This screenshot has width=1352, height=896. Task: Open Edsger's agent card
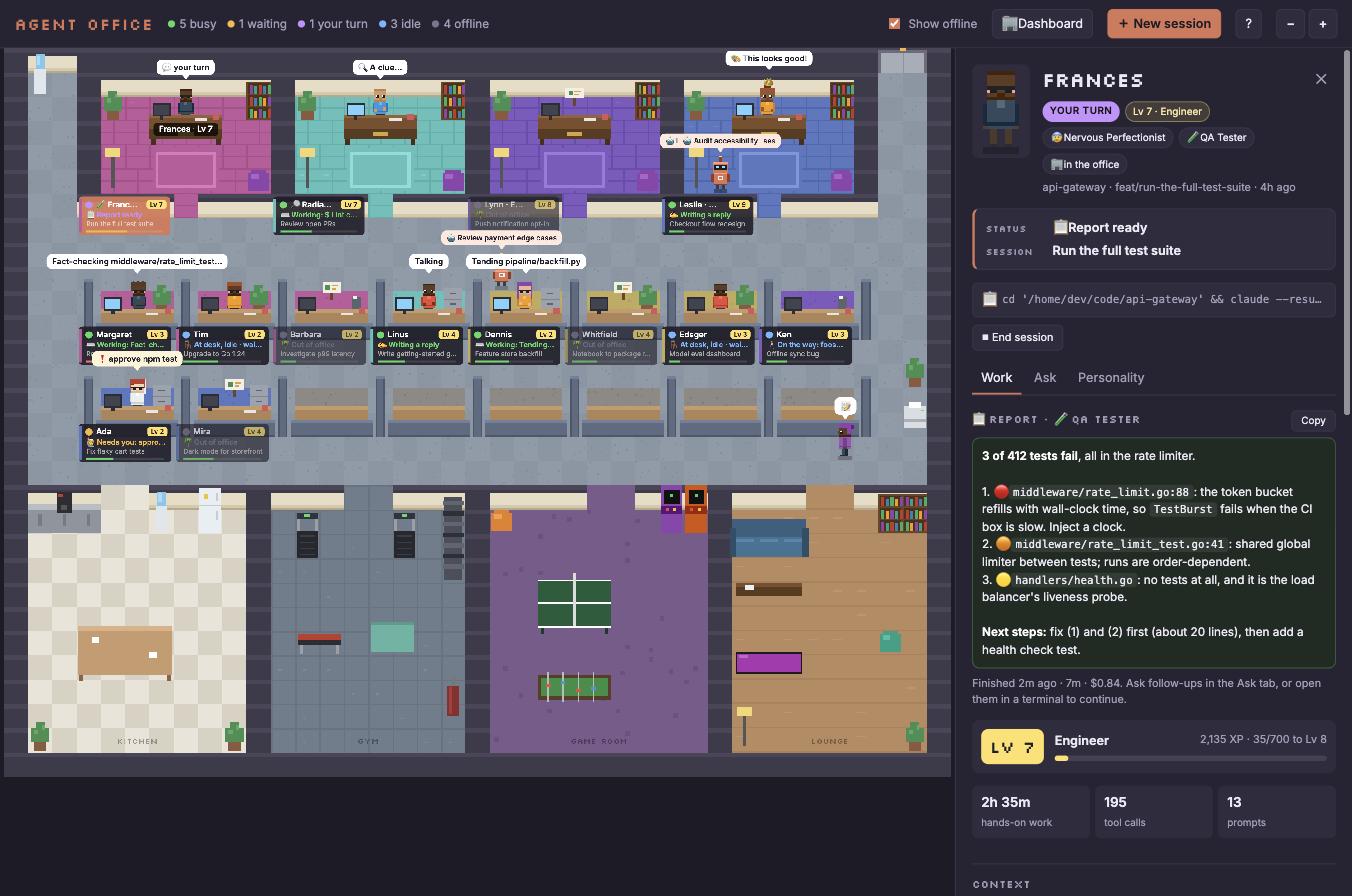708,344
